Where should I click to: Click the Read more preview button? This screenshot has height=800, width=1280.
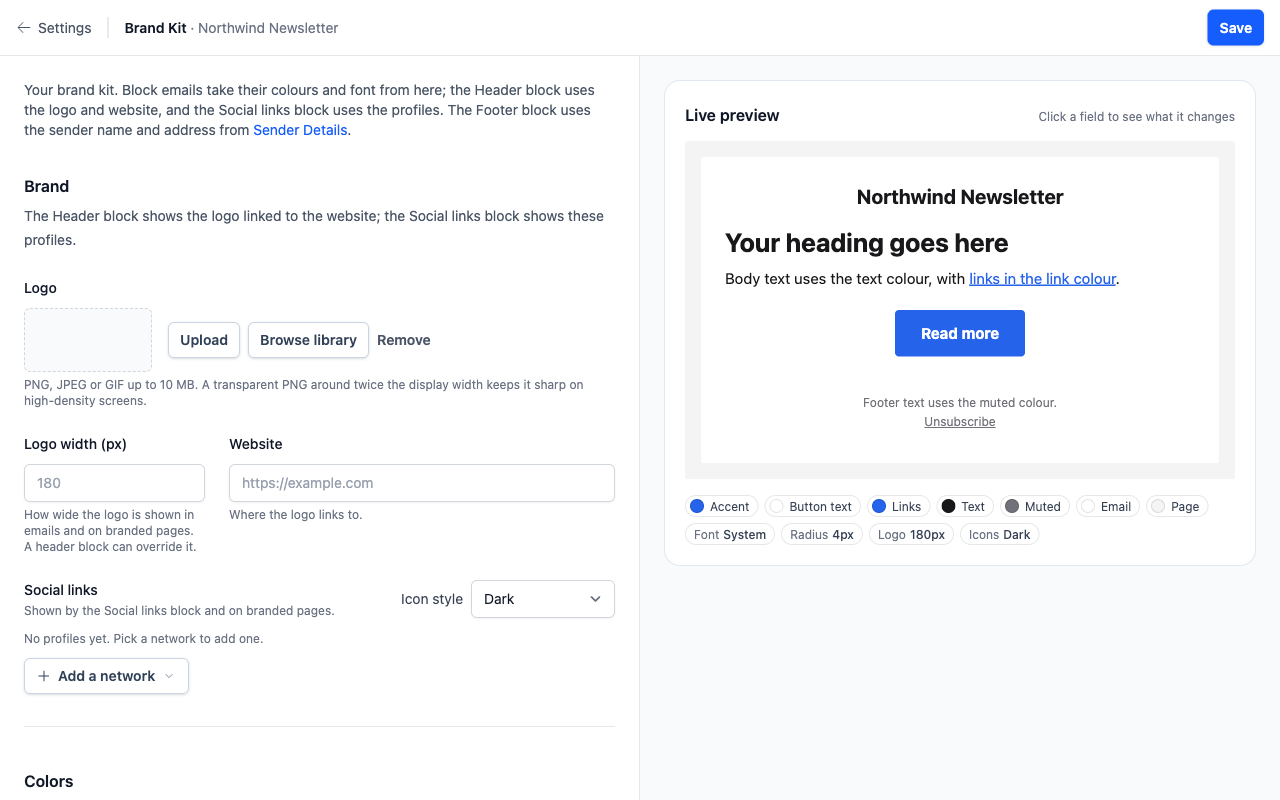(960, 333)
